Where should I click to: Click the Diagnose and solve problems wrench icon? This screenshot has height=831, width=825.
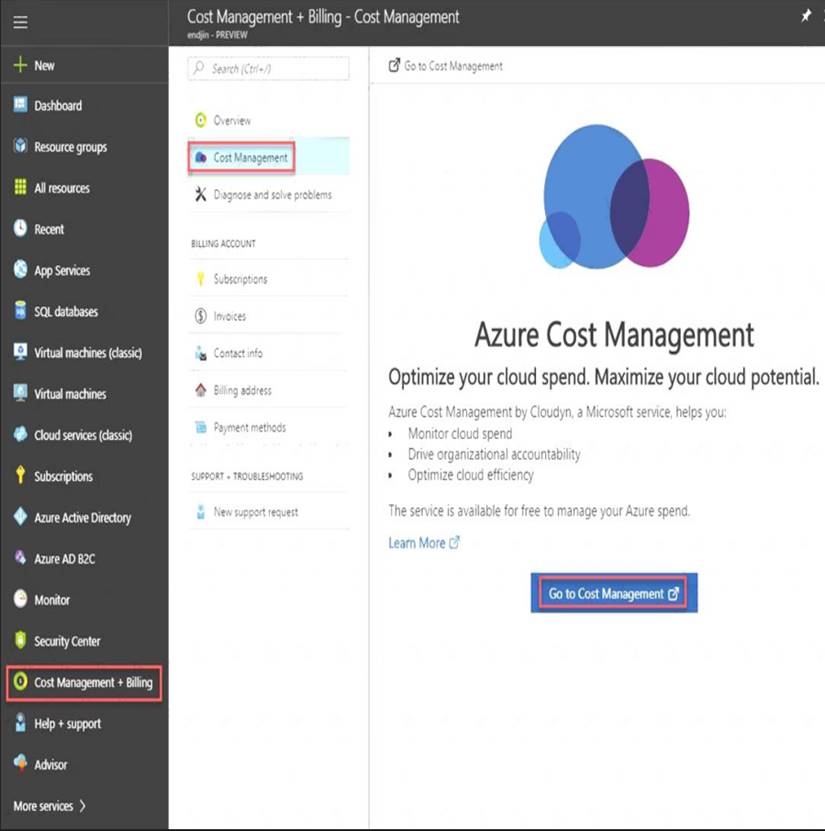(x=200, y=195)
